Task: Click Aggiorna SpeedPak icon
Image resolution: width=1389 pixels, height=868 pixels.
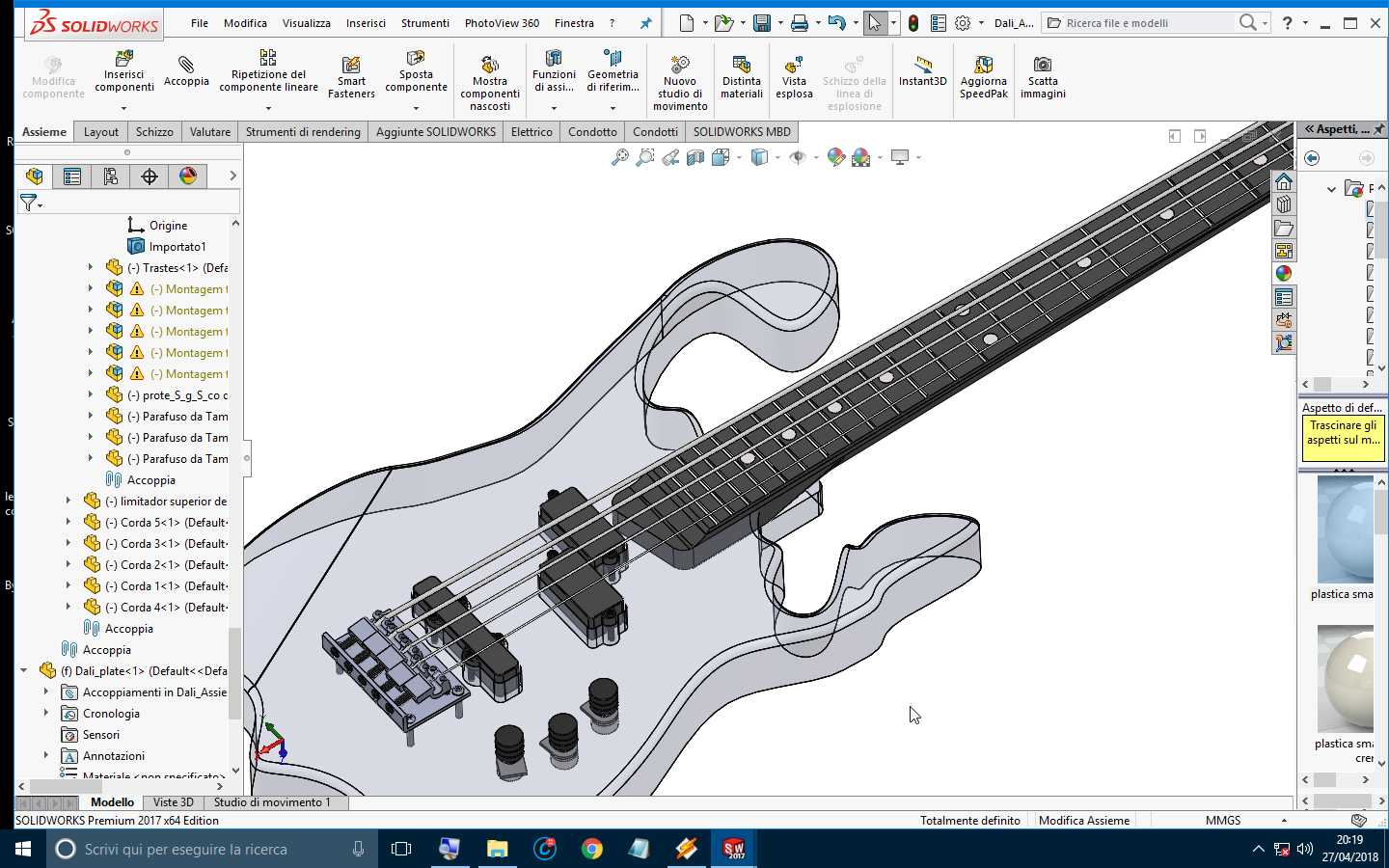Action: point(984,77)
